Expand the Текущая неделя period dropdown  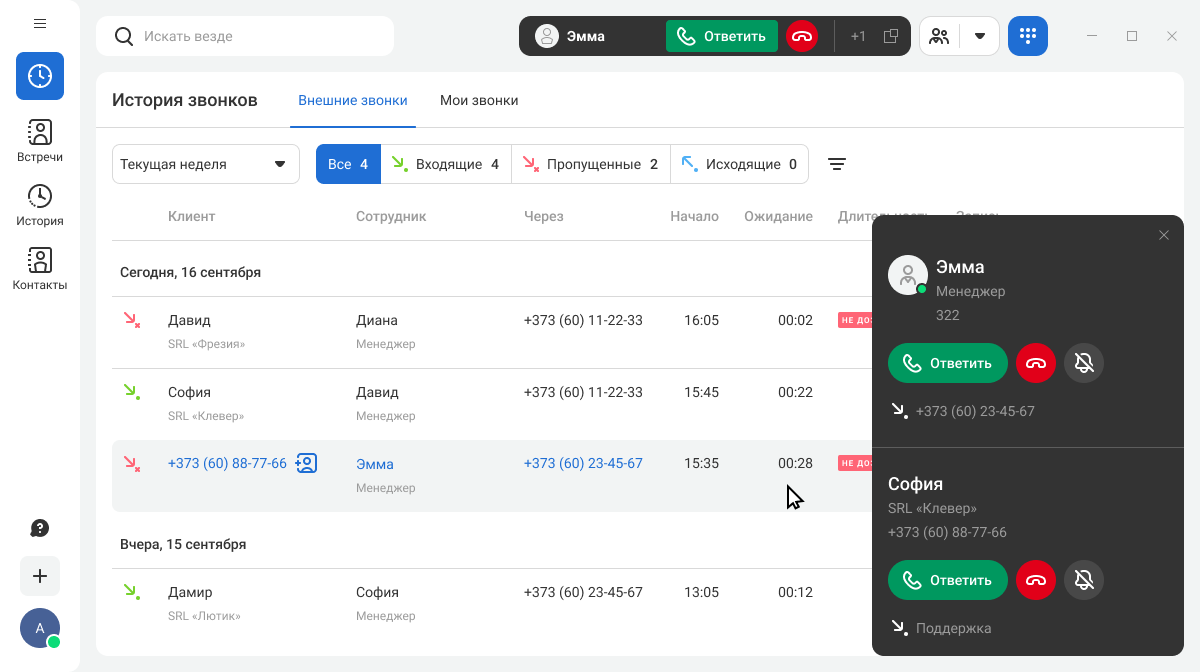(205, 164)
